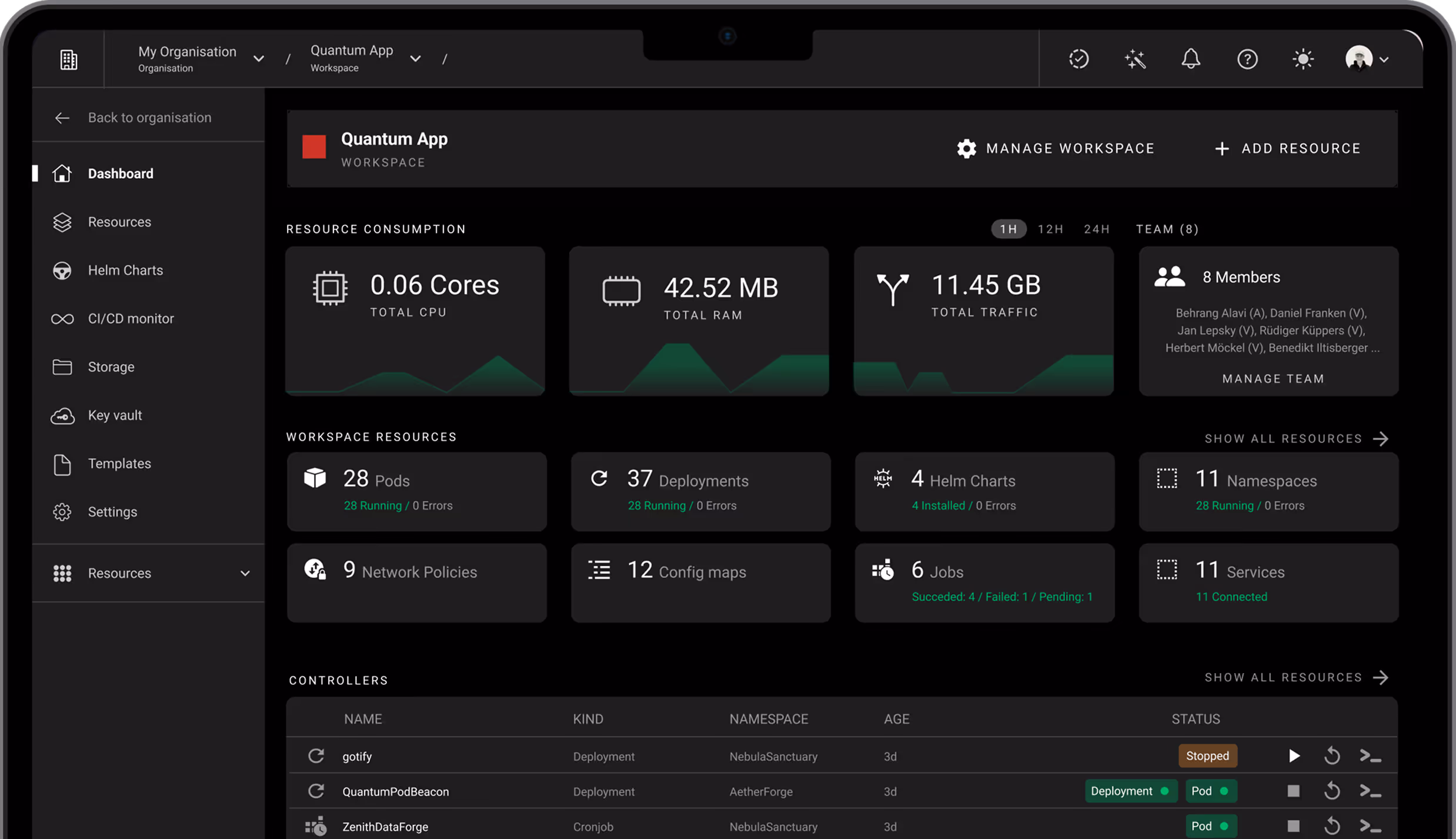Open Helm Charts in the sidebar
This screenshot has height=839, width=1456.
click(125, 270)
